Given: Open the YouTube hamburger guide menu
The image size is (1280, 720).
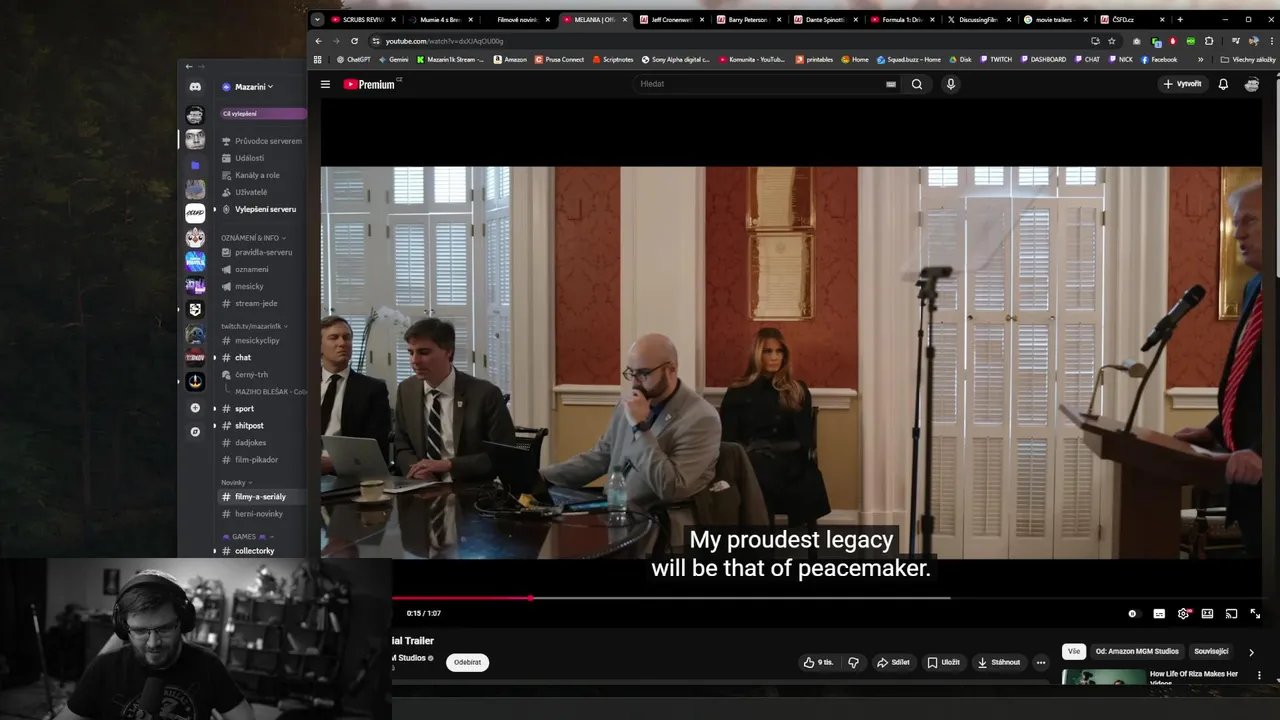Looking at the screenshot, I should coord(325,84).
